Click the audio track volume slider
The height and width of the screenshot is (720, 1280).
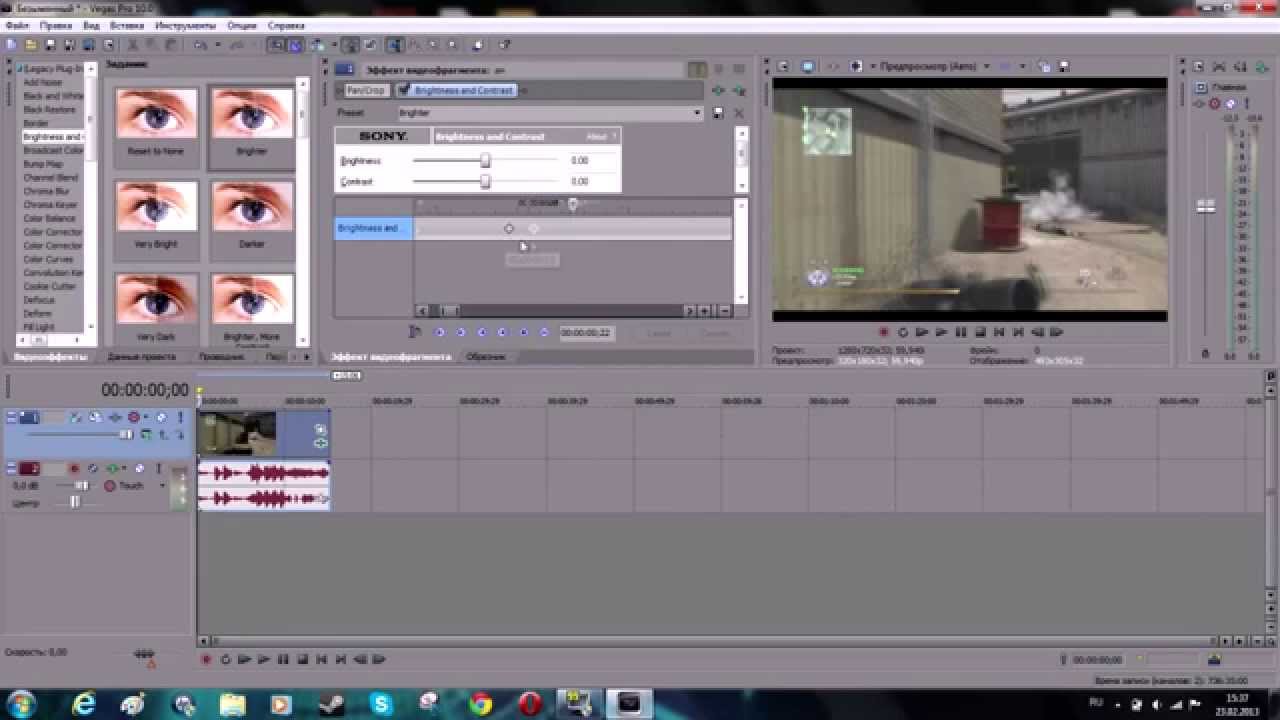[81, 486]
